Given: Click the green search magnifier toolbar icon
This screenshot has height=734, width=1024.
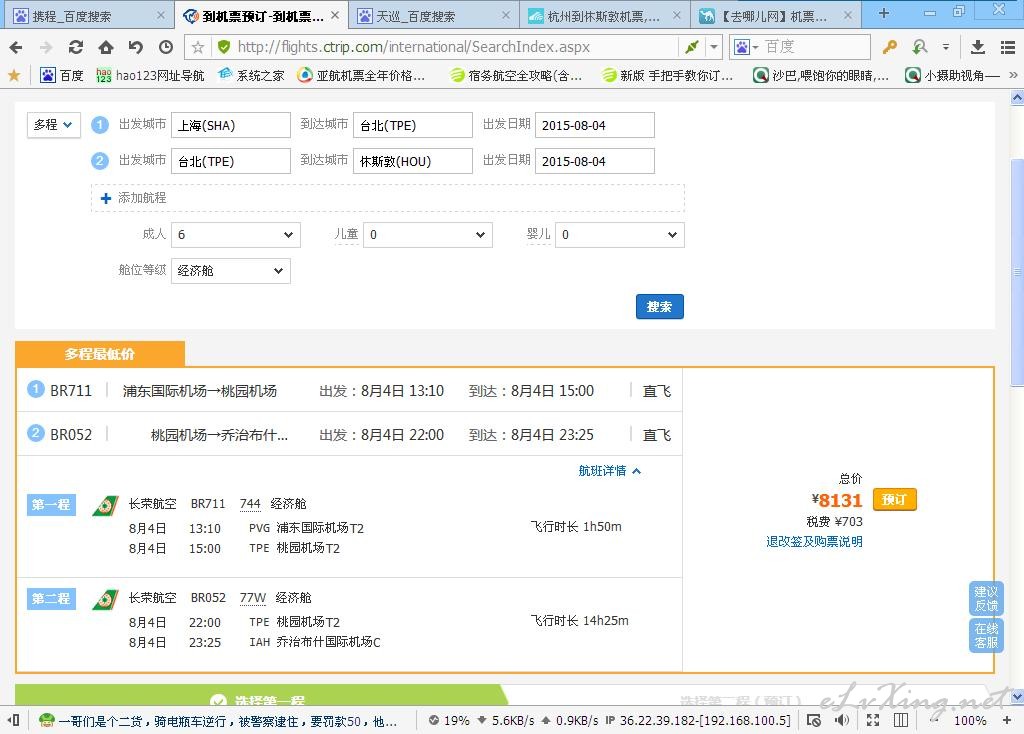Looking at the screenshot, I should pos(920,47).
